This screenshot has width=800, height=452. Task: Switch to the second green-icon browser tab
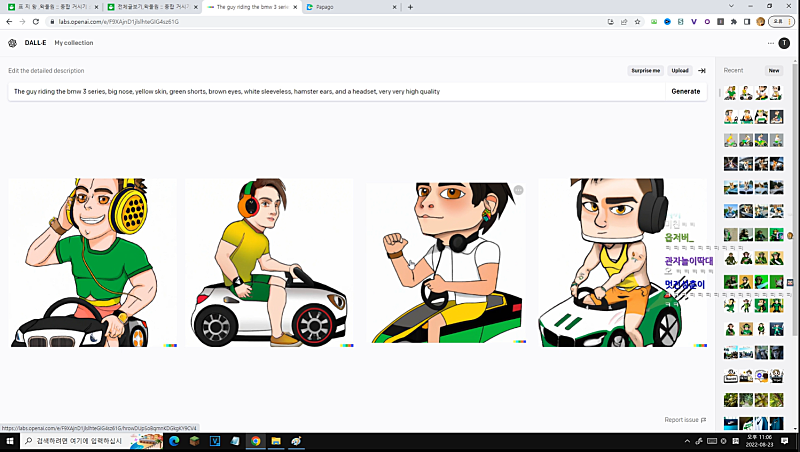click(153, 7)
